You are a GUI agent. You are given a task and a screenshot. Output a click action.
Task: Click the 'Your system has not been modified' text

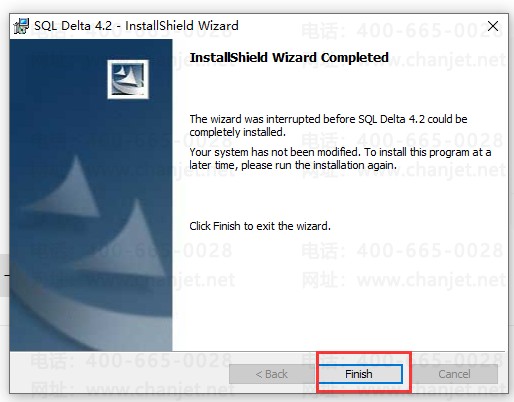[340, 159]
